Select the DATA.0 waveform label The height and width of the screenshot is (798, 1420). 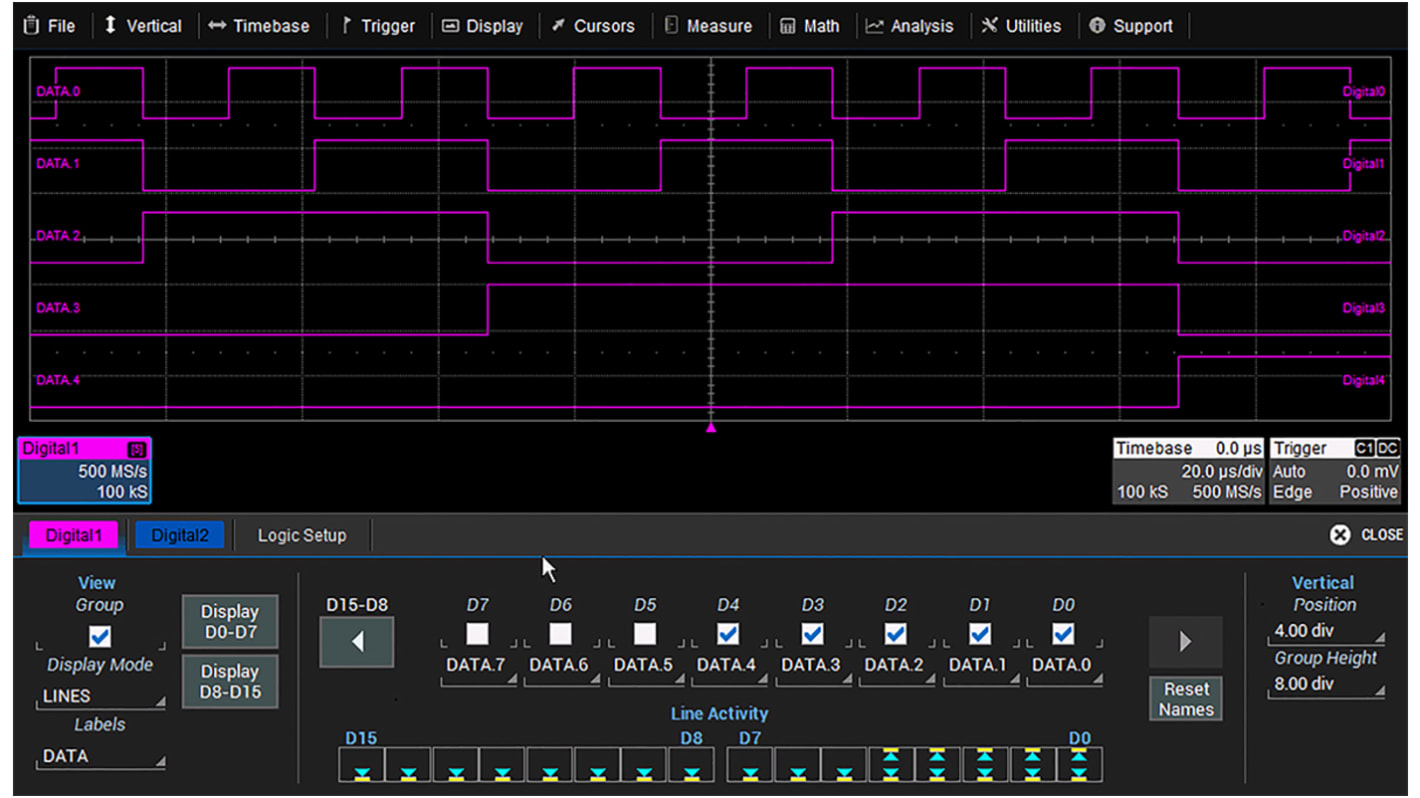(x=58, y=91)
